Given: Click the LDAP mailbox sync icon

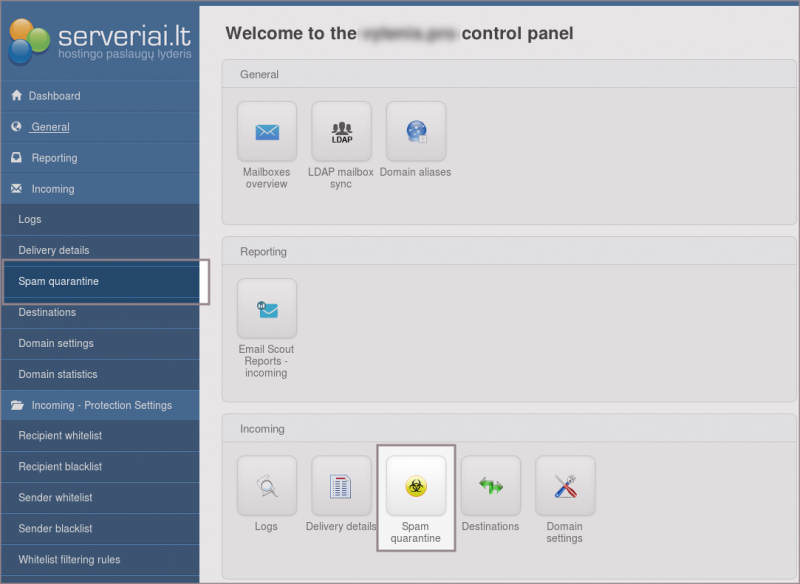Looking at the screenshot, I should 341,132.
